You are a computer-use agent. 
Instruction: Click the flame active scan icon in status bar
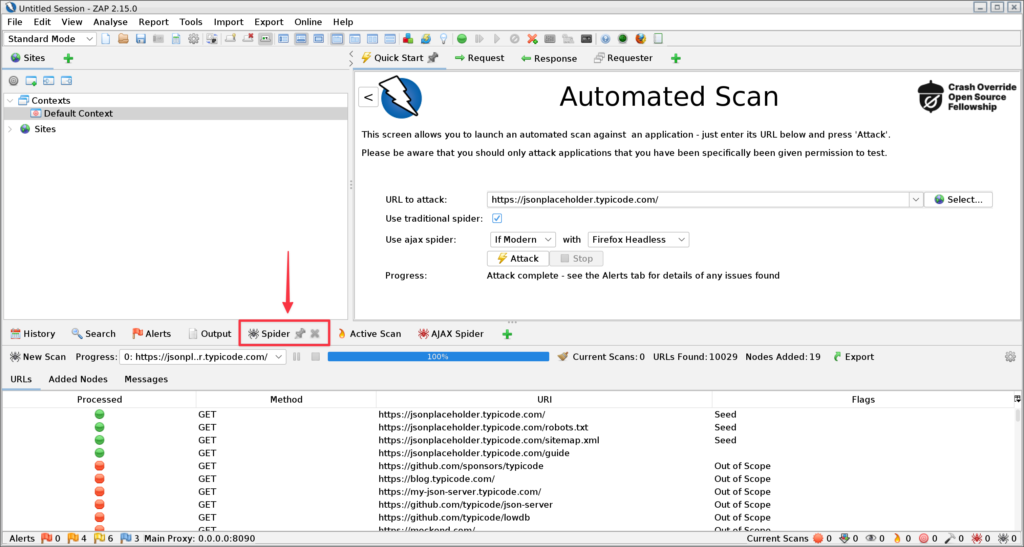(897, 539)
